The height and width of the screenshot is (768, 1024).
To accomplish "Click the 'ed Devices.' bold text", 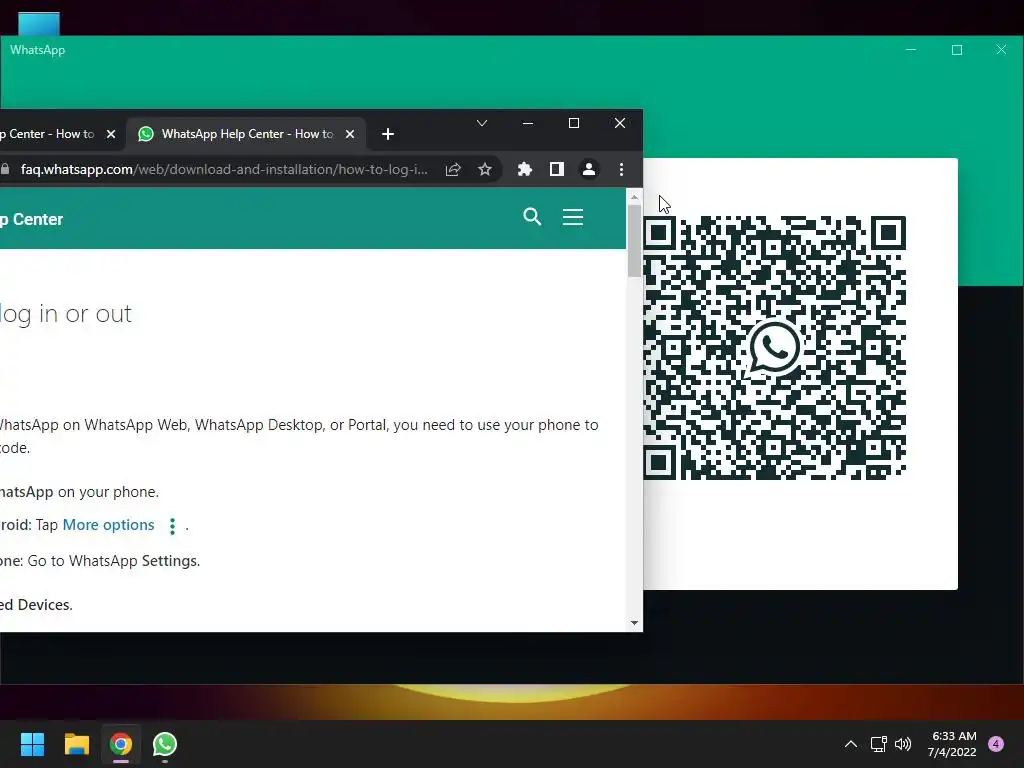I will pyautogui.click(x=36, y=605).
